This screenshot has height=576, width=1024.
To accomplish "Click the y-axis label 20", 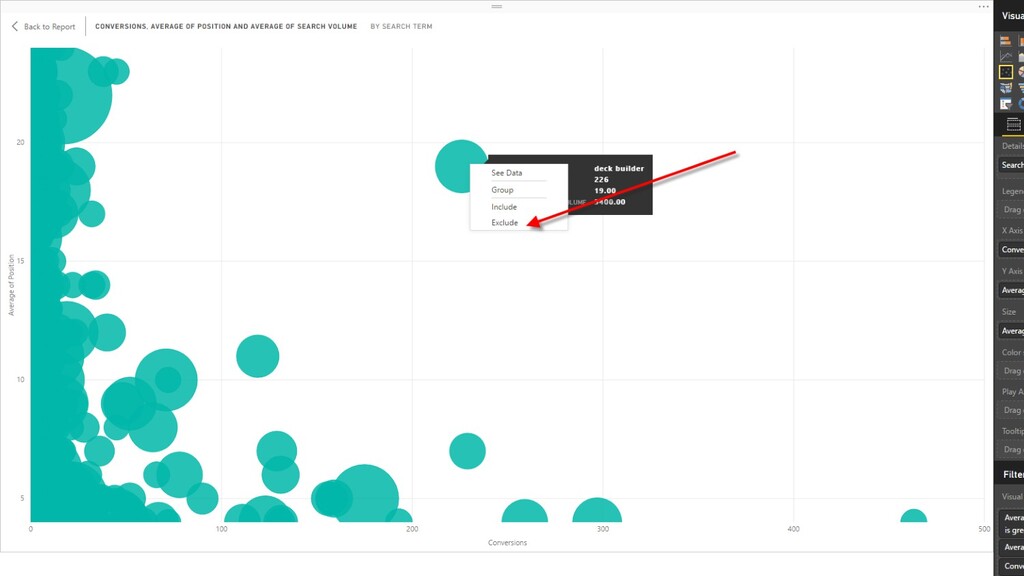I will [x=20, y=142].
